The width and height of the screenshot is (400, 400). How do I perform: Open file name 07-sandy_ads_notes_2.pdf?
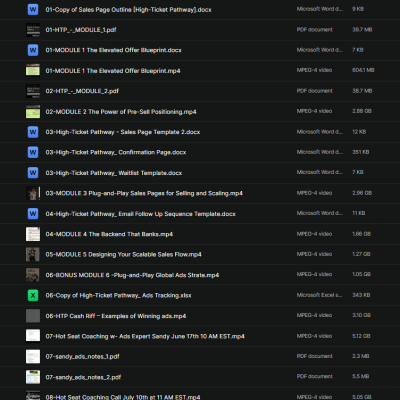(x=83, y=377)
